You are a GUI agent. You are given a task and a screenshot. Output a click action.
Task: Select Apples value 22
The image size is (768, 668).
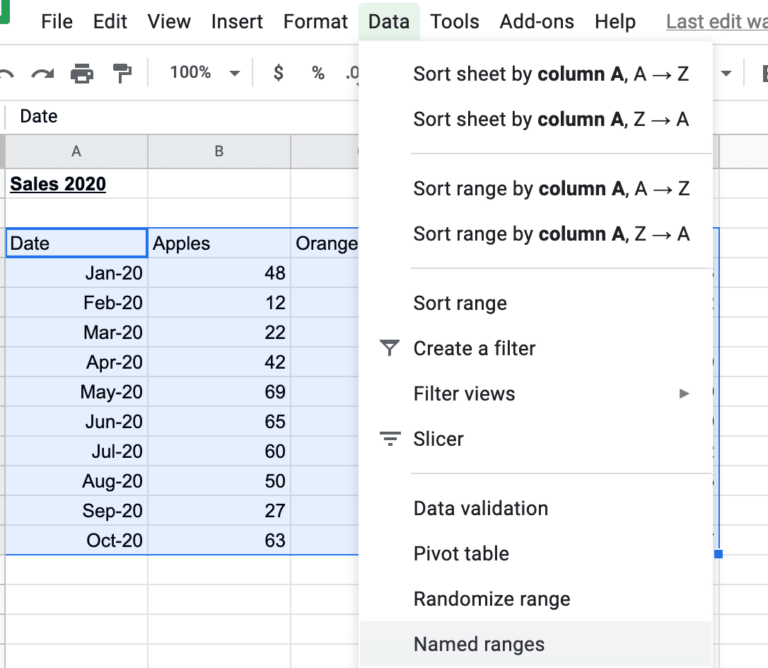(x=219, y=333)
